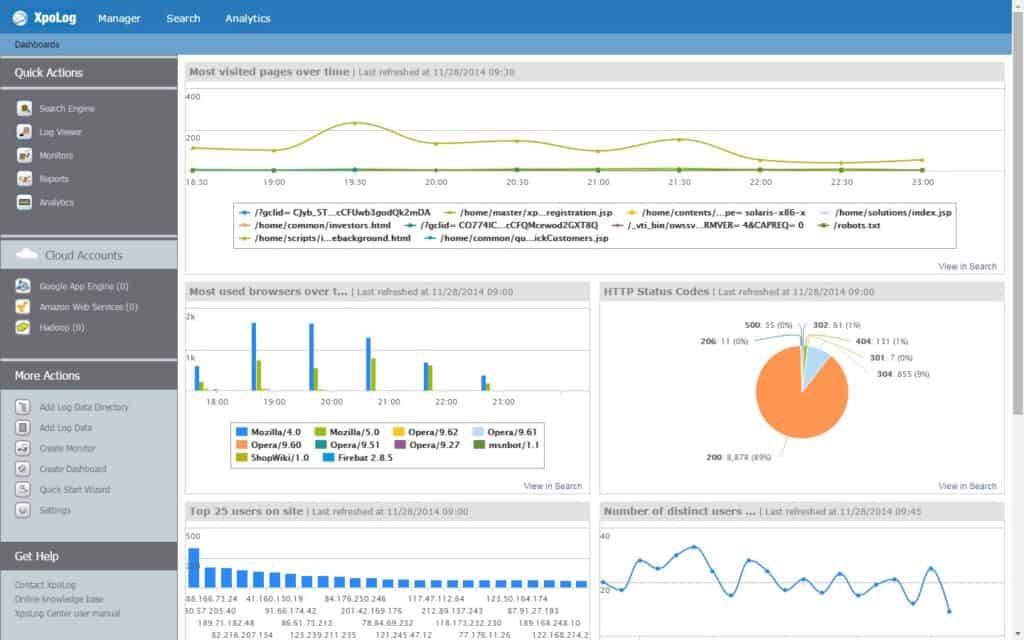Open the Search Engine quick action icon
The height and width of the screenshot is (640, 1024).
pos(24,108)
